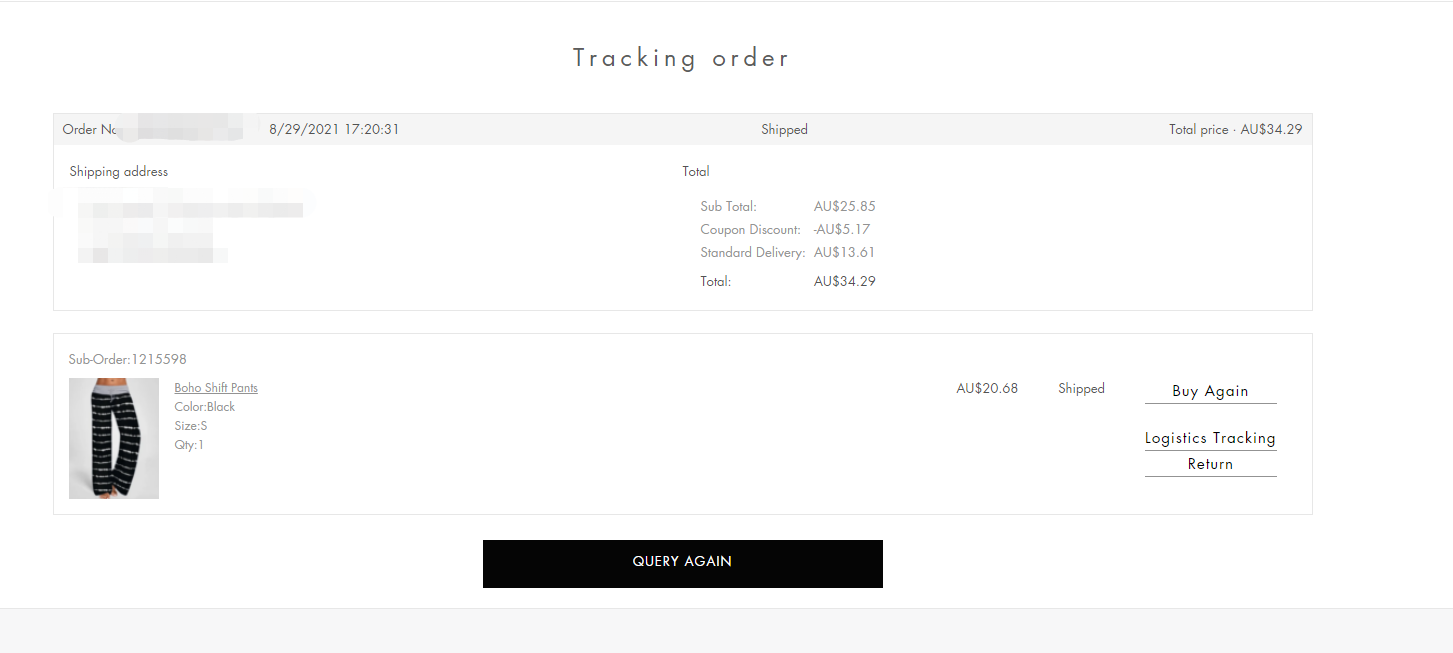This screenshot has width=1453, height=653.
Task: Click the Sub-Order:1215598 number
Action: point(127,359)
